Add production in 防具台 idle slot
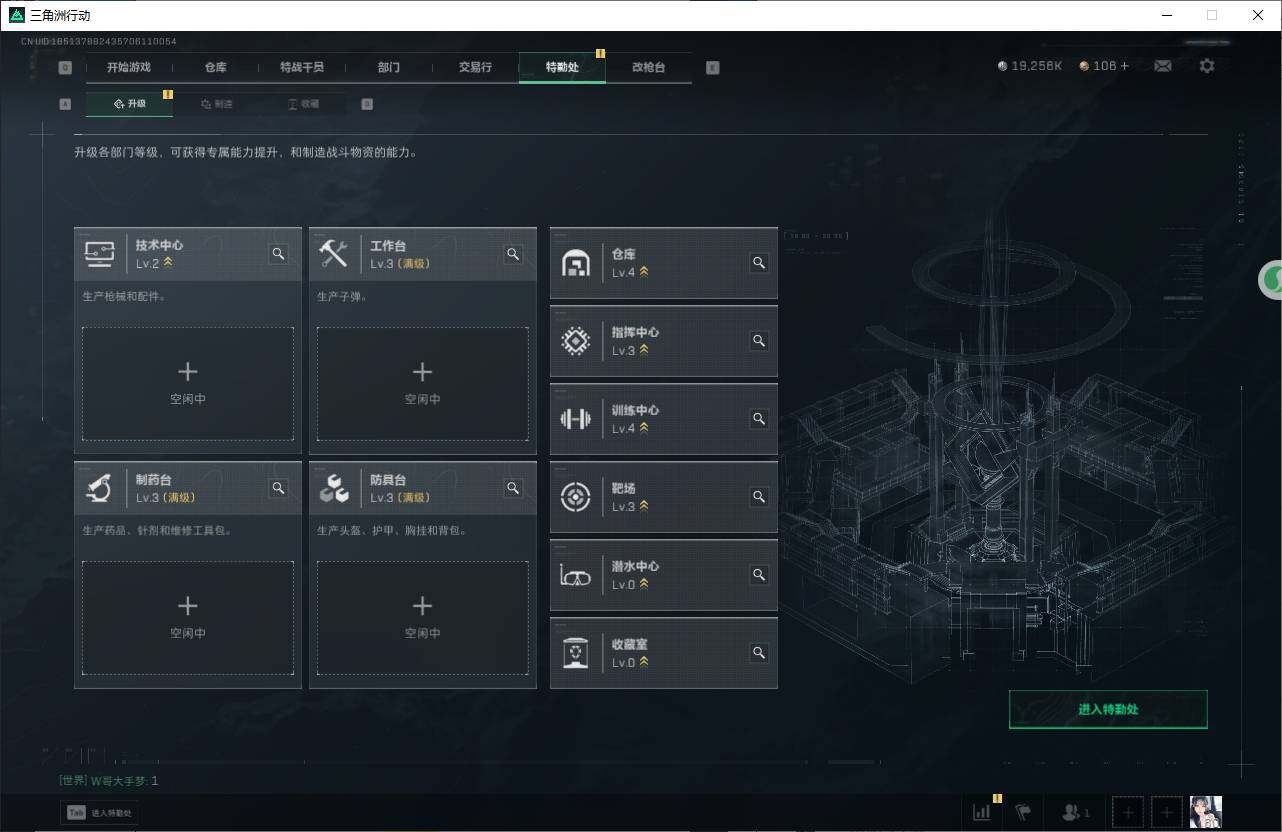Viewport: 1282px width, 832px height. point(422,618)
